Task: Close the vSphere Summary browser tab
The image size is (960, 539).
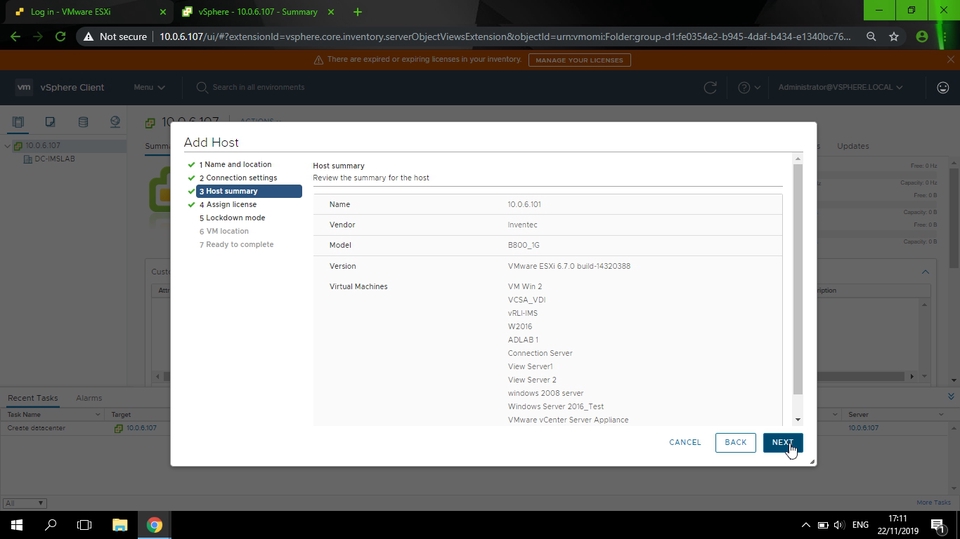Action: tap(331, 12)
